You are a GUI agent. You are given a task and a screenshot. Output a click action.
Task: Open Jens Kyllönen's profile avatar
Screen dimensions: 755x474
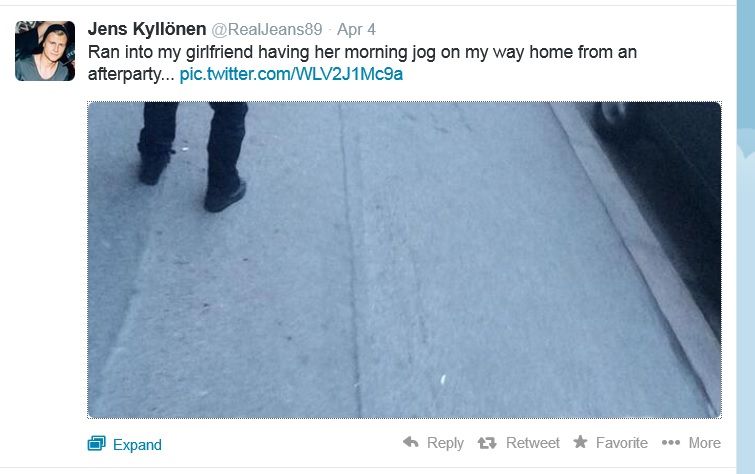[45, 51]
